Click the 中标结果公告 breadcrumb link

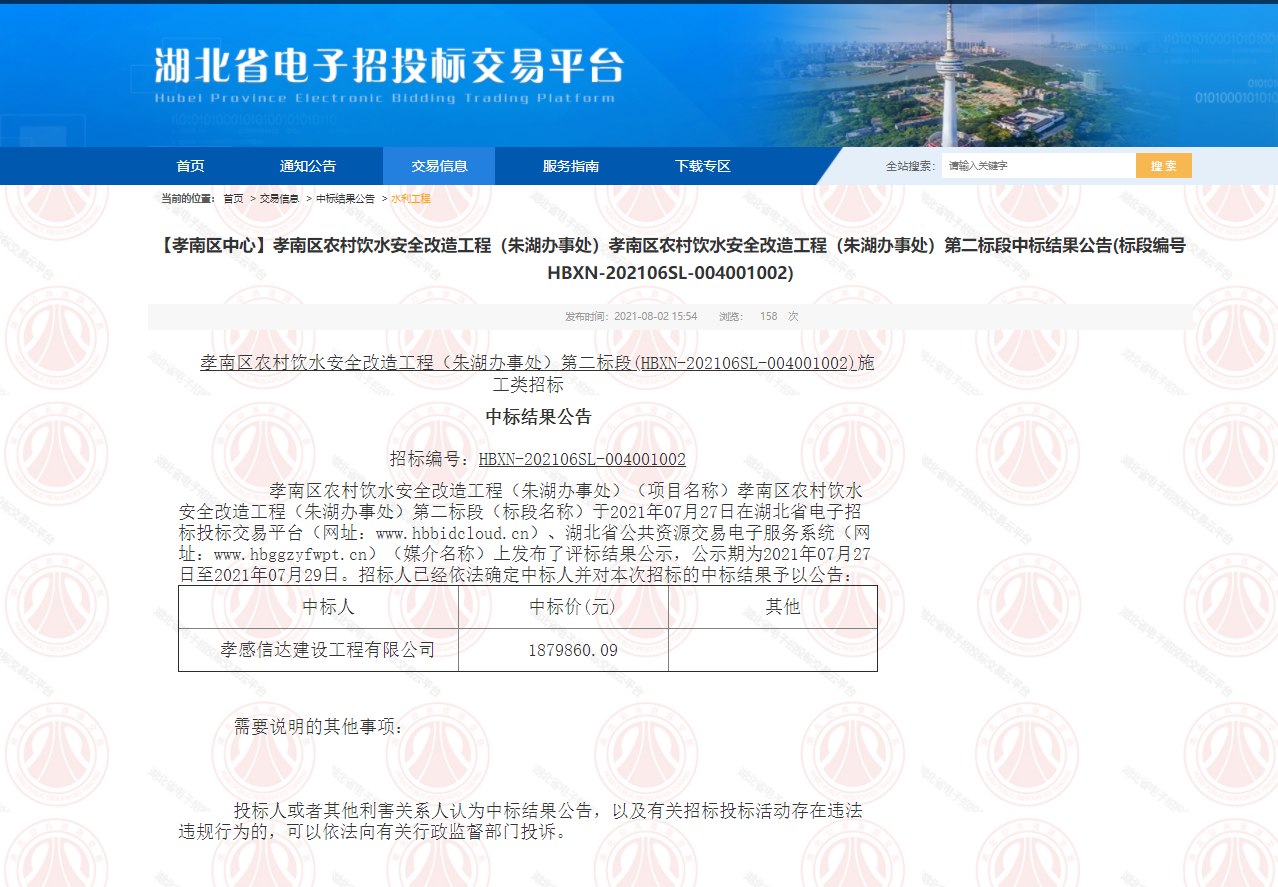[x=345, y=199]
